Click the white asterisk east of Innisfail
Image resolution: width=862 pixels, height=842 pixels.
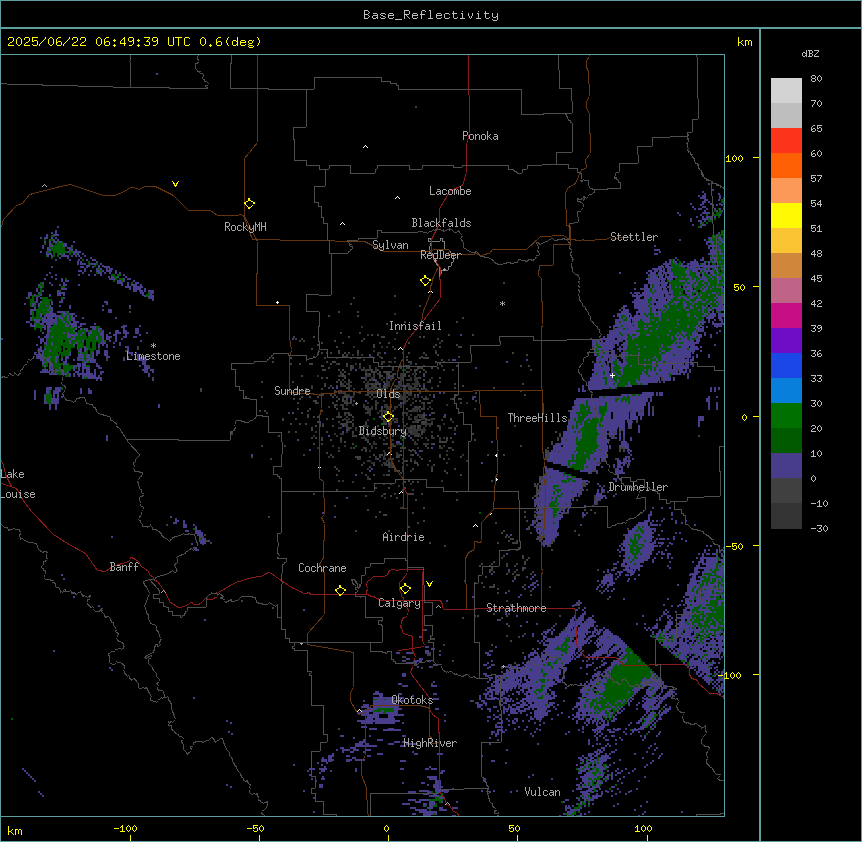(502, 303)
